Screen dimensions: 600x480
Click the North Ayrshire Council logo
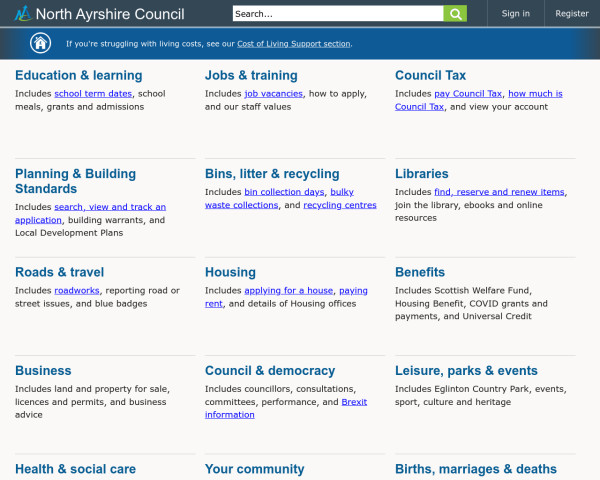click(x=78, y=14)
